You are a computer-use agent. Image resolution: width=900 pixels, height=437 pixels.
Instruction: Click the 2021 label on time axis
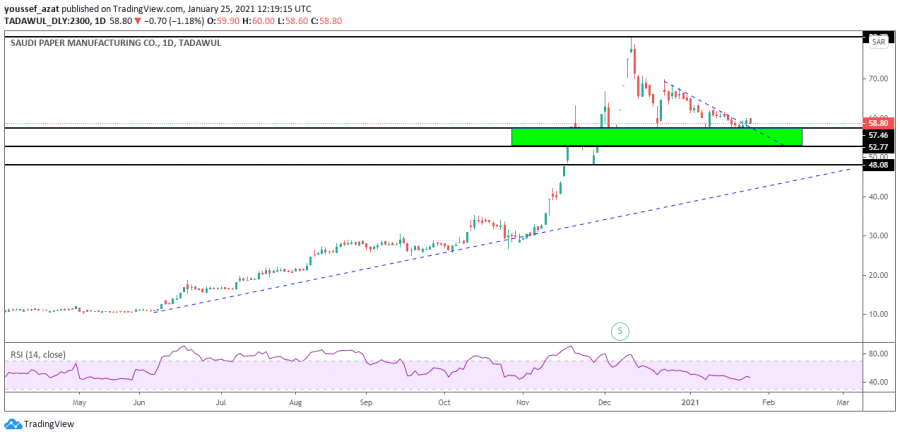(692, 401)
